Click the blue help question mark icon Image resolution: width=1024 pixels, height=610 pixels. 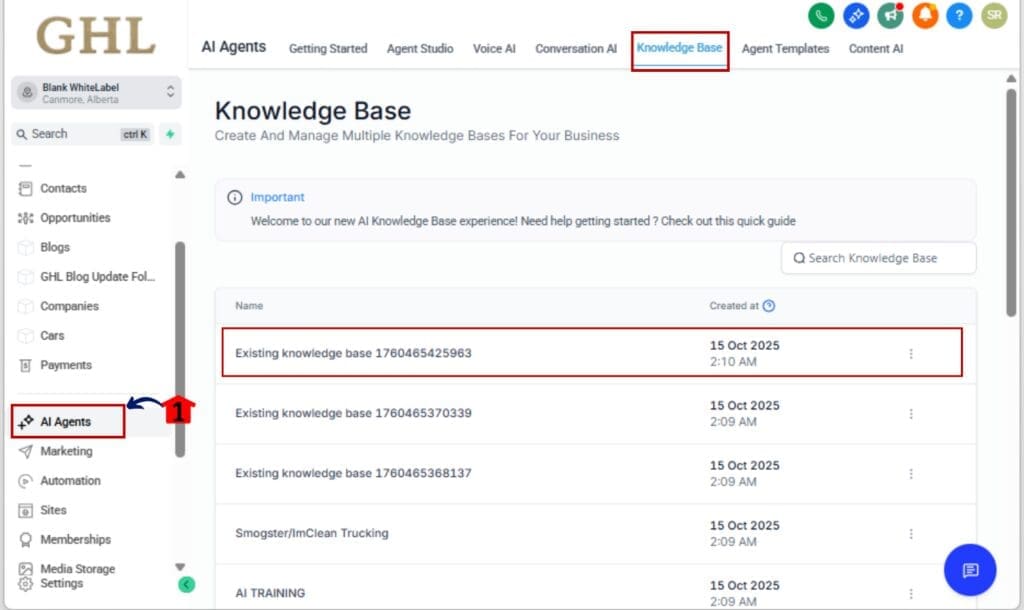959,15
